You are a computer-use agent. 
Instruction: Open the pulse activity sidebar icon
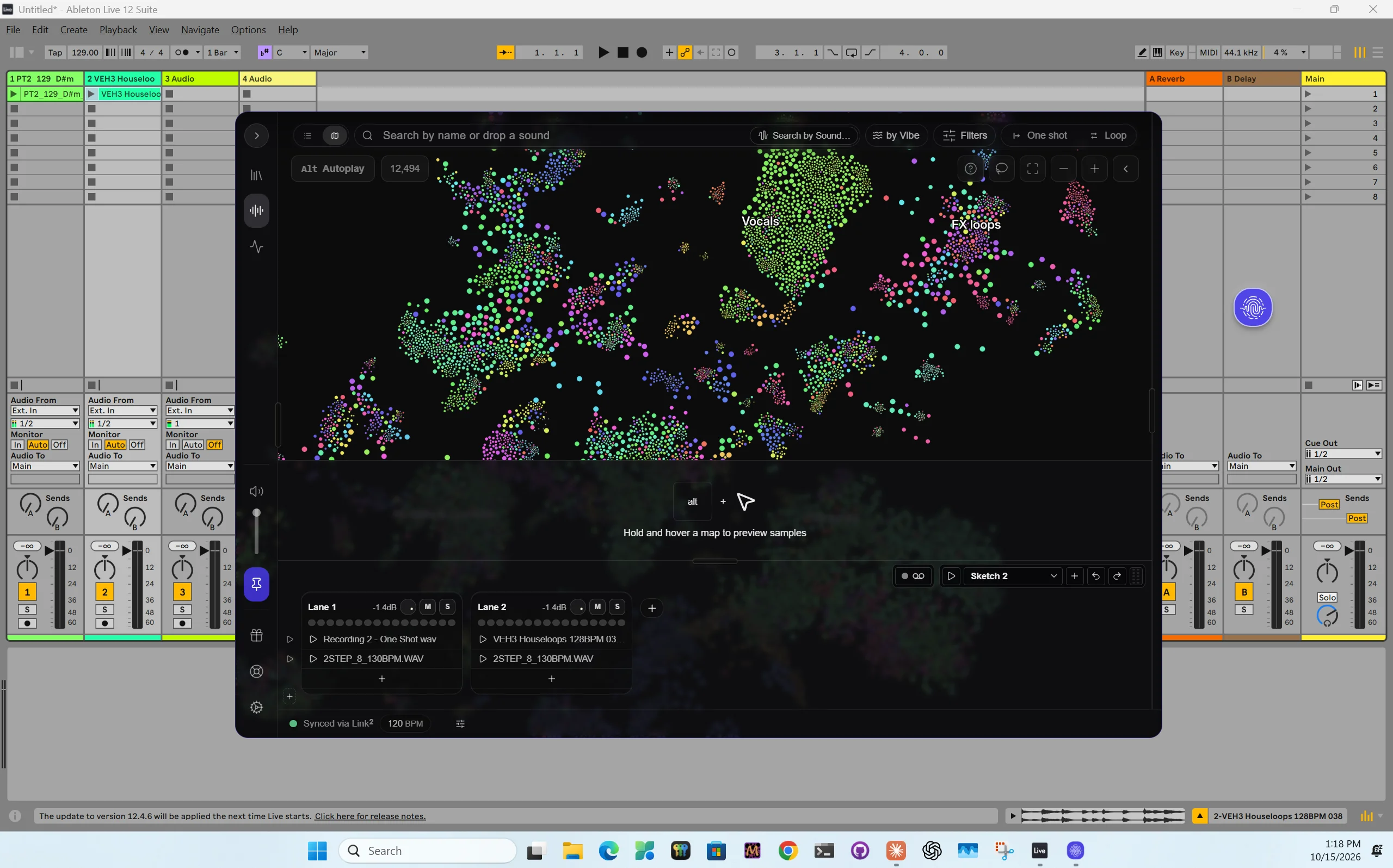point(257,247)
